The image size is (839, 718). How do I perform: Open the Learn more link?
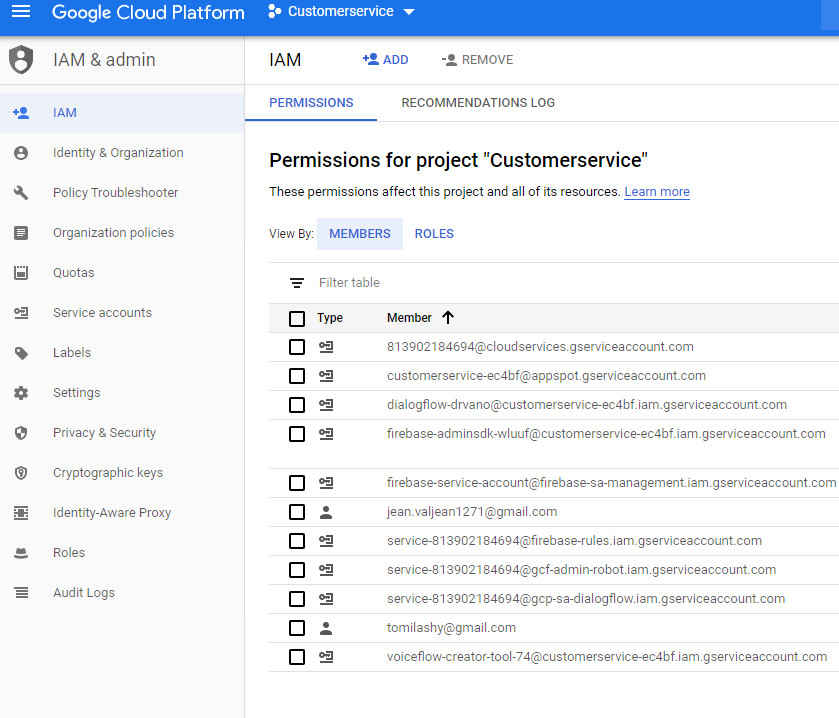pyautogui.click(x=657, y=192)
